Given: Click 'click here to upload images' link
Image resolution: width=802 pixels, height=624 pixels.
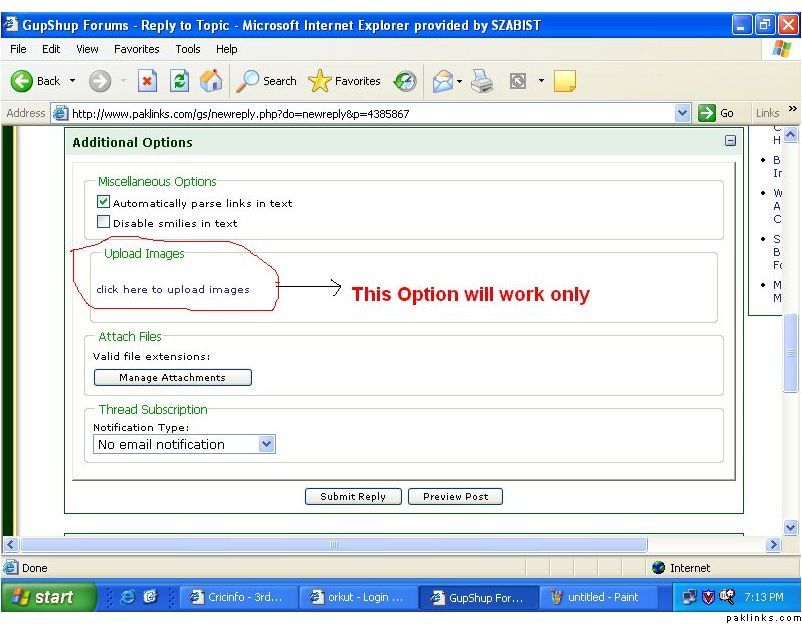Looking at the screenshot, I should tap(173, 289).
